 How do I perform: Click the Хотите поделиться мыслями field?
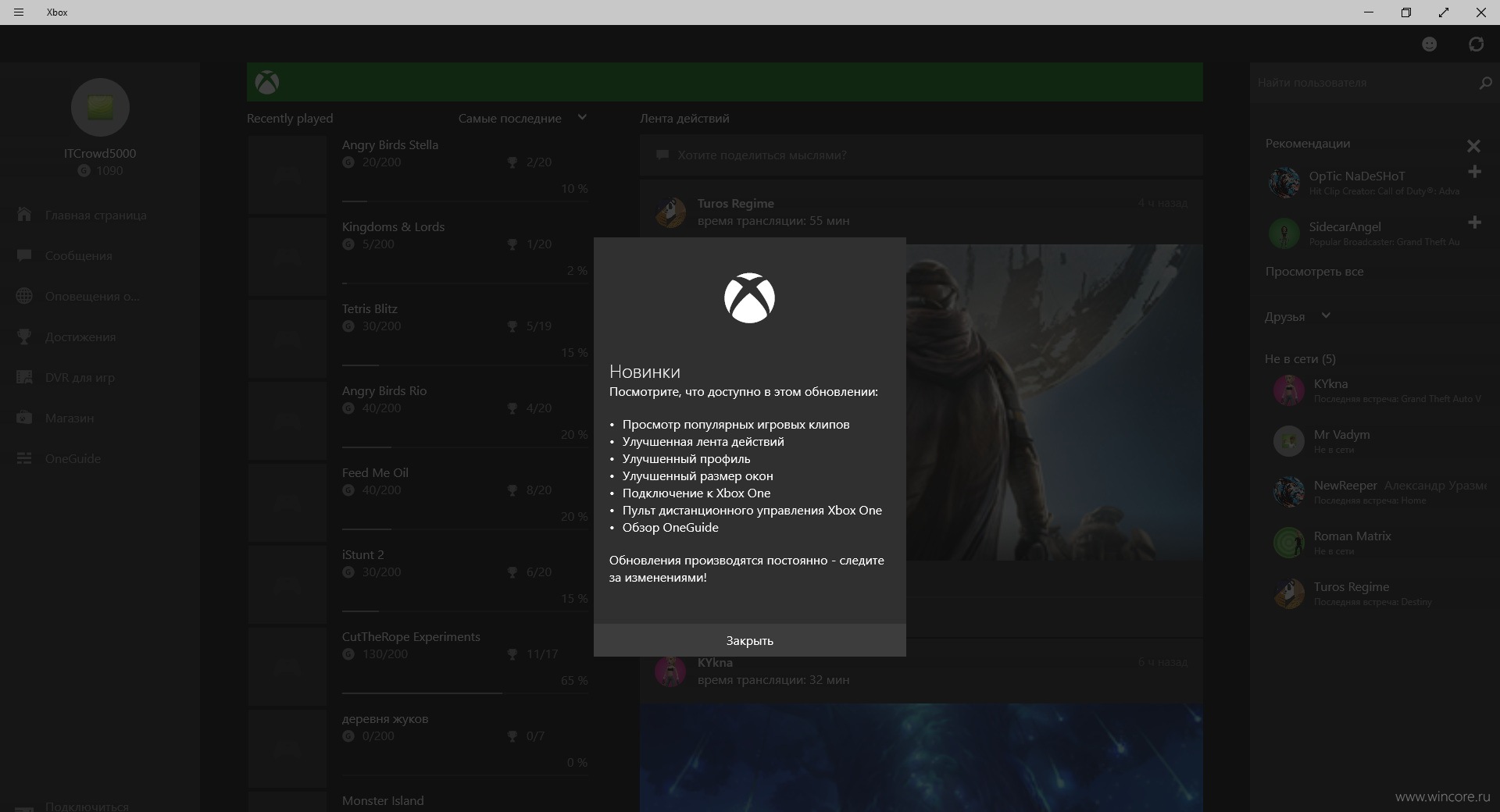921,155
